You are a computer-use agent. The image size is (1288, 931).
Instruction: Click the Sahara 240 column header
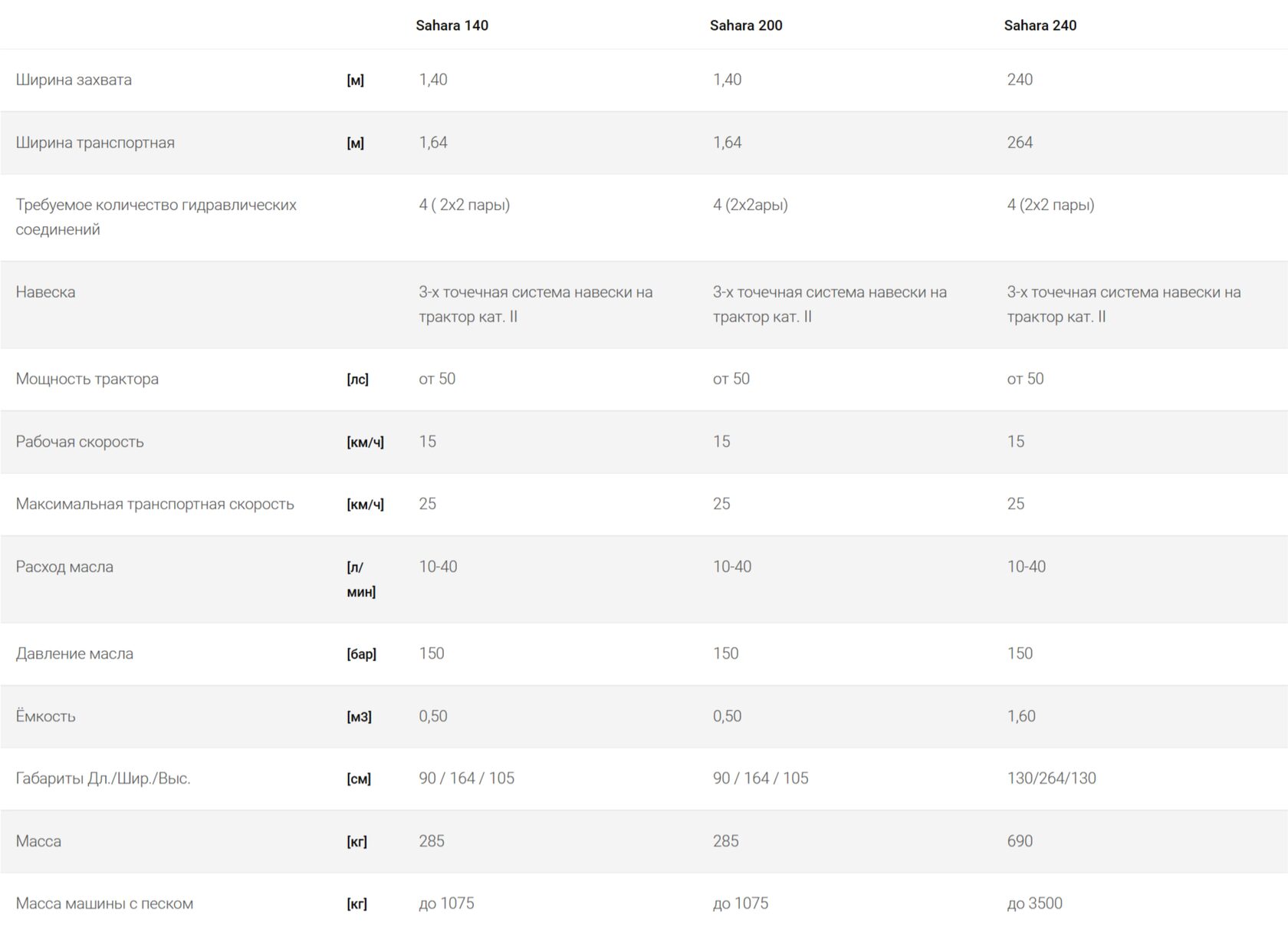pyautogui.click(x=1040, y=25)
